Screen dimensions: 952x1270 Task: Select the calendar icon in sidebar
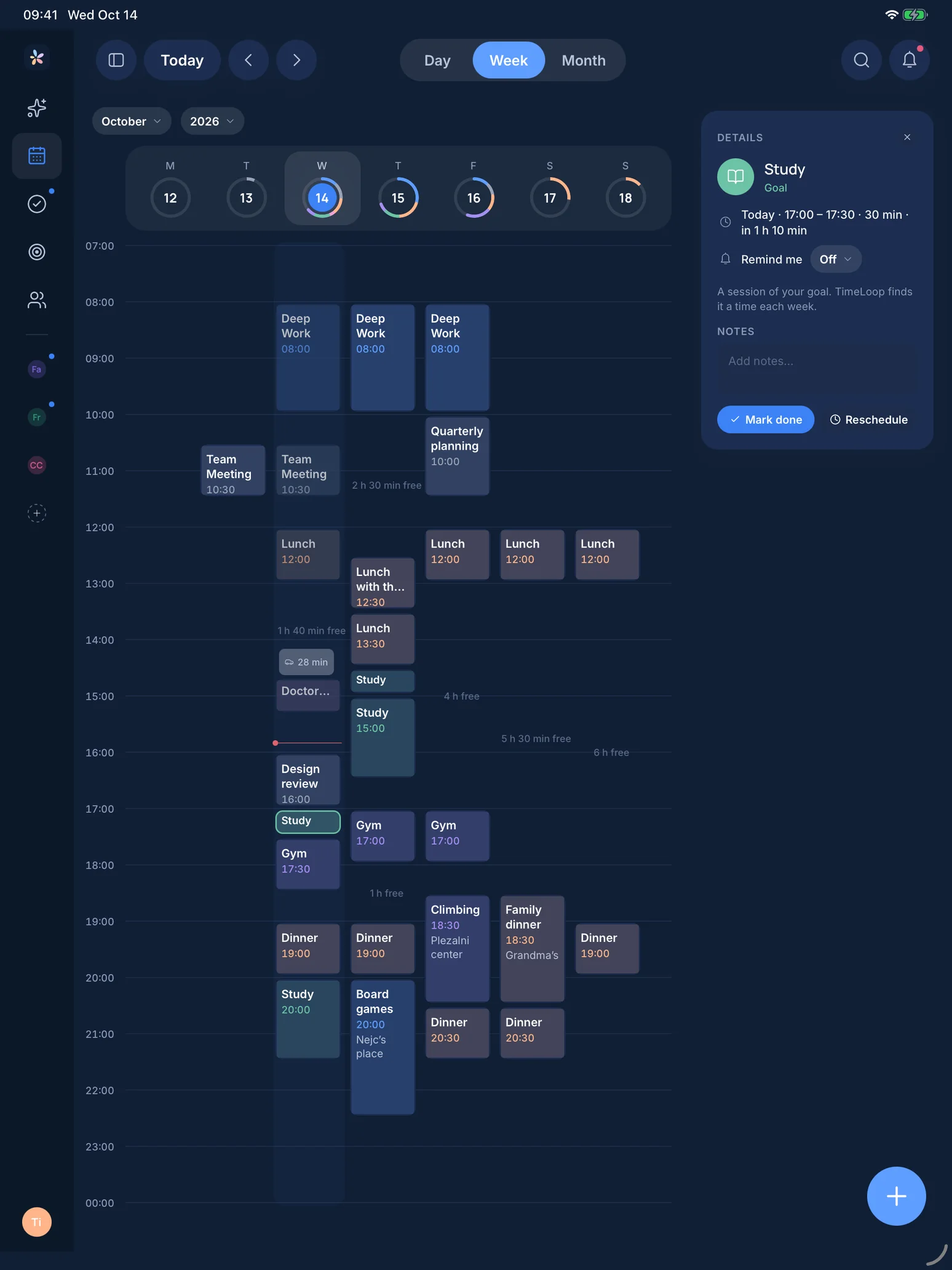coord(37,156)
